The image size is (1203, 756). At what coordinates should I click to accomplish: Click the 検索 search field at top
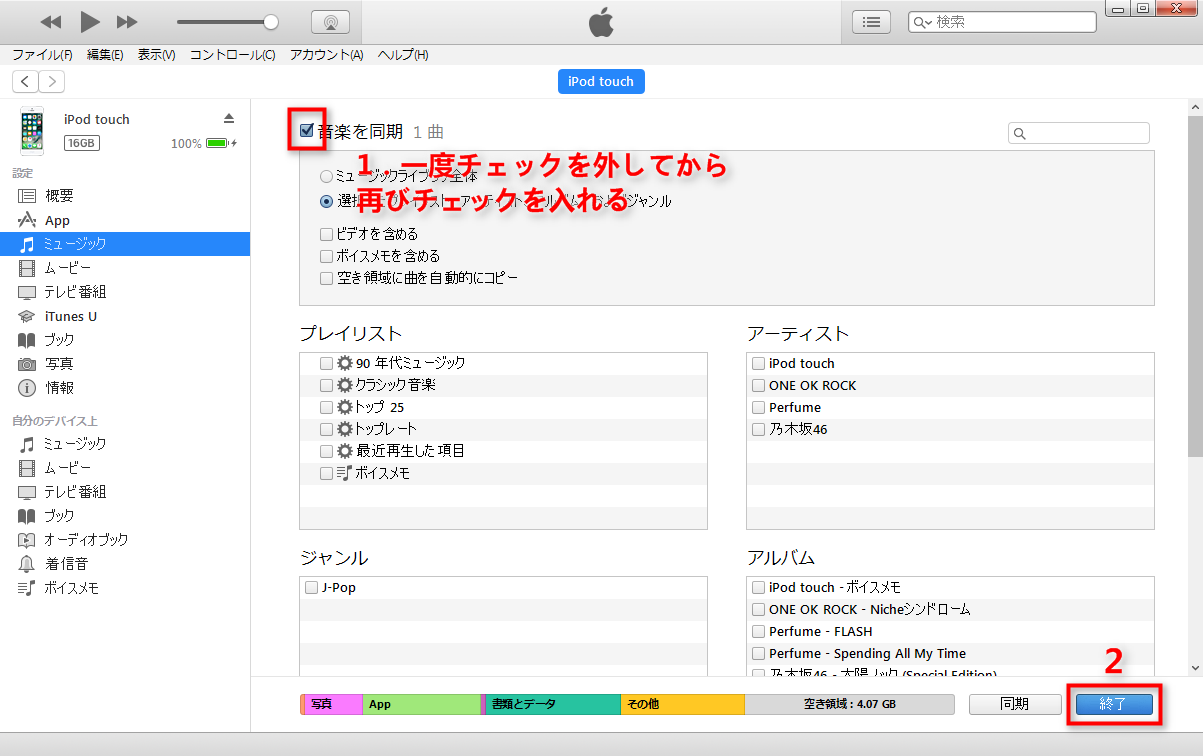coord(1002,21)
